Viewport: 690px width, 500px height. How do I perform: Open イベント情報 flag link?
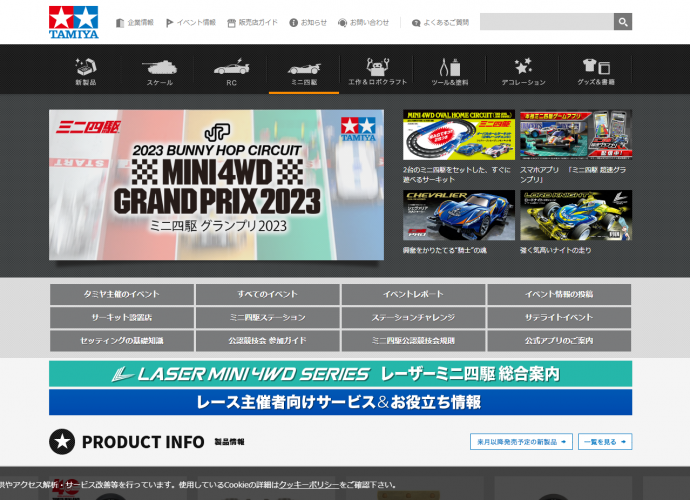click(x=191, y=22)
